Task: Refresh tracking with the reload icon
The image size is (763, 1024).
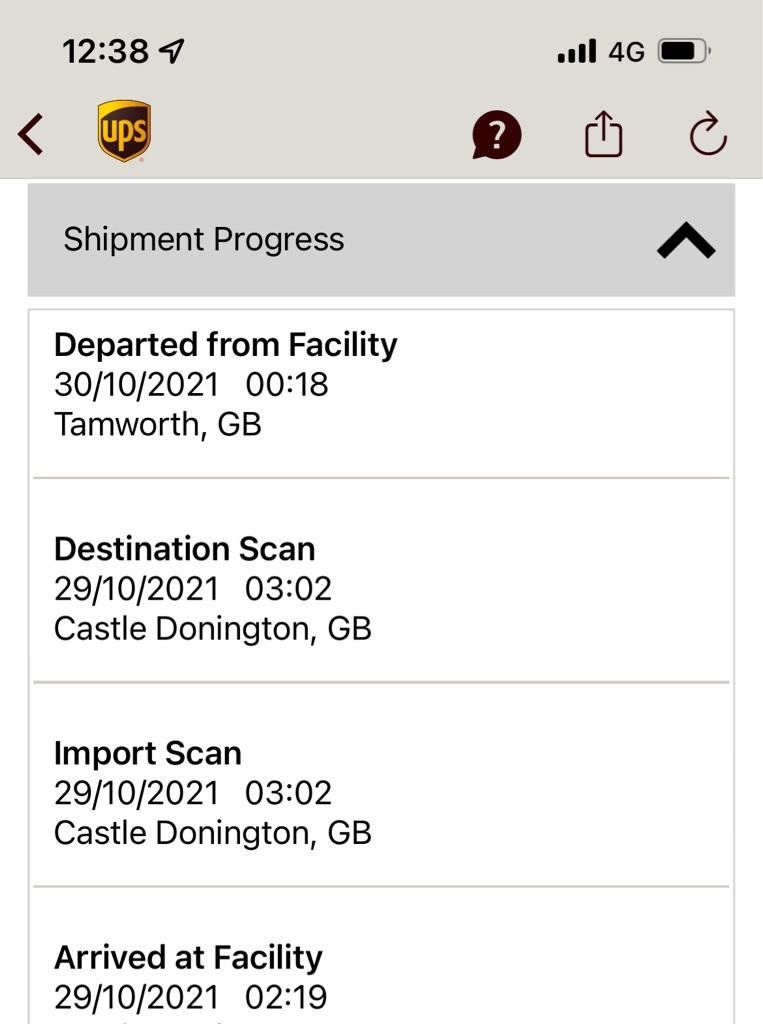Action: (708, 135)
